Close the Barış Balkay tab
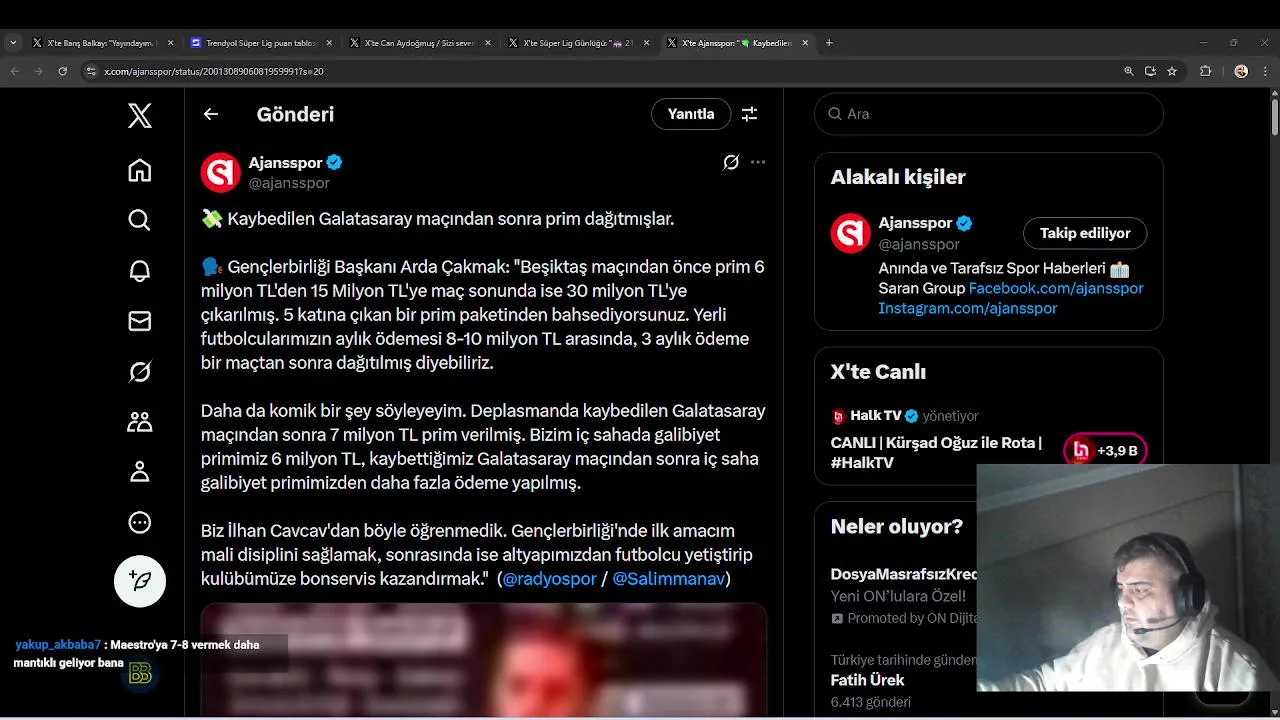The width and height of the screenshot is (1280, 720). pyautogui.click(x=170, y=43)
